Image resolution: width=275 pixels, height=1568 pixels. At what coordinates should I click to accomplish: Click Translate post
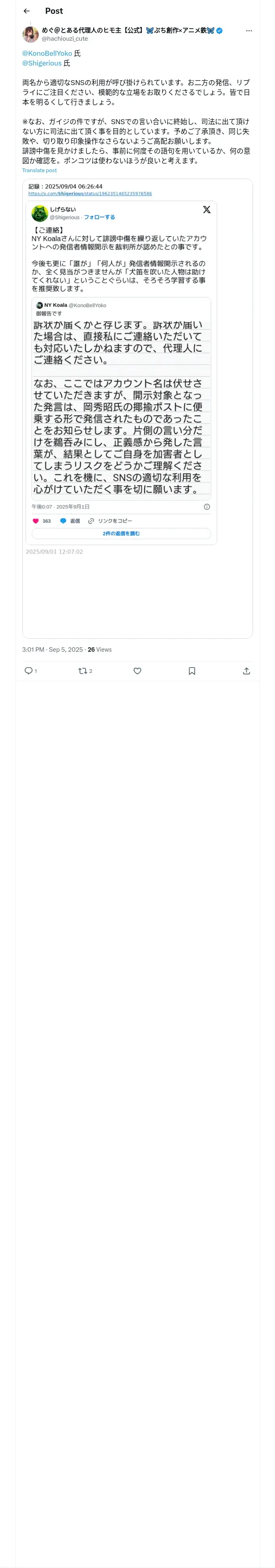[x=40, y=171]
